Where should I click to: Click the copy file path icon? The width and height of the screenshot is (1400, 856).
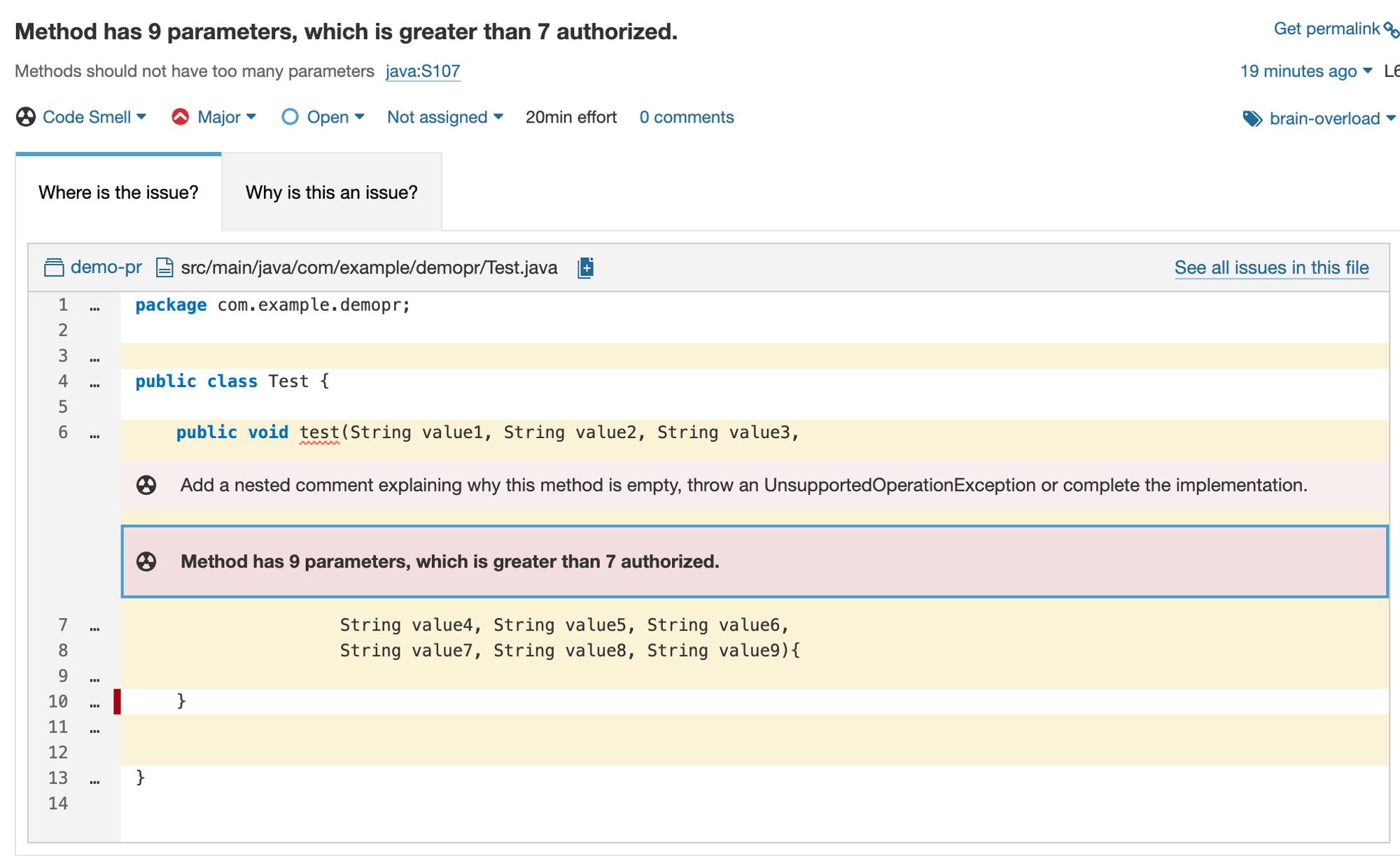coord(586,267)
